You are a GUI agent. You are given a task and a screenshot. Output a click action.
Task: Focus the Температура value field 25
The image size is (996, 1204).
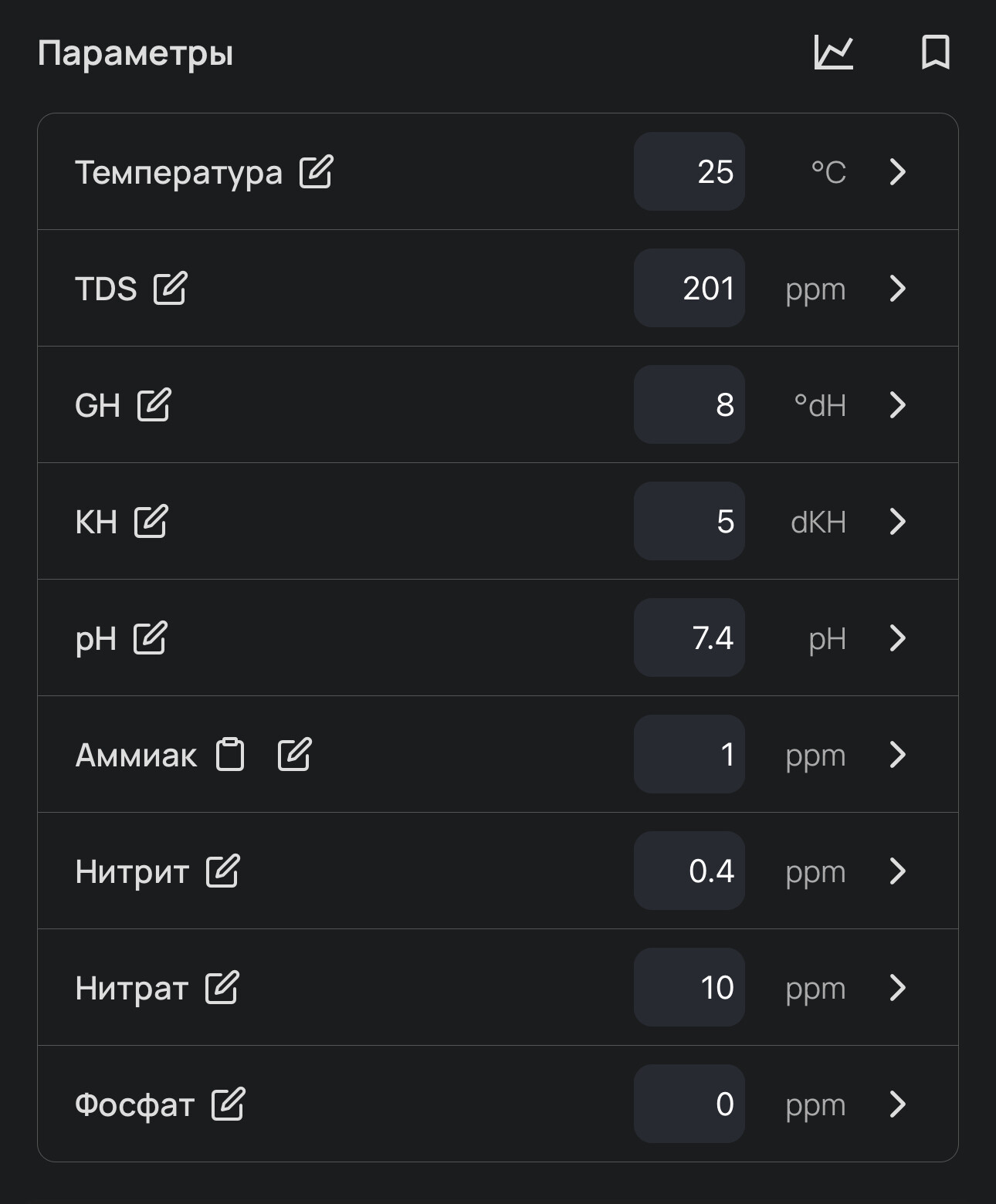[689, 171]
